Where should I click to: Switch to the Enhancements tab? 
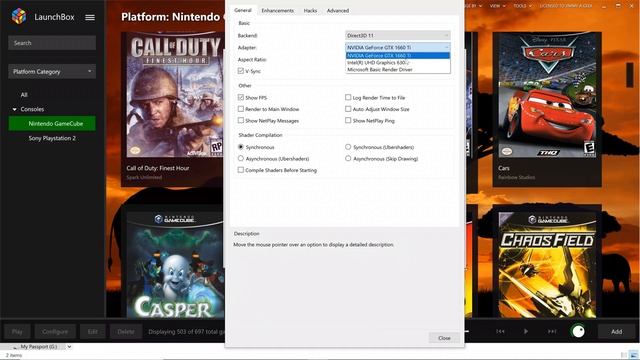click(278, 11)
